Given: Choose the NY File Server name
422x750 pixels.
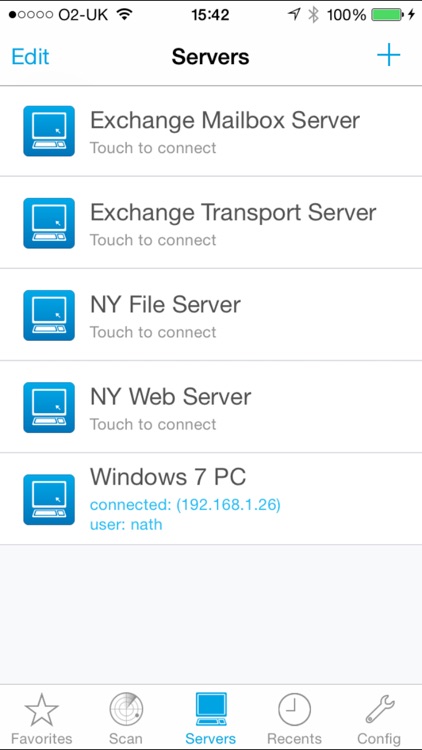Looking at the screenshot, I should click(165, 305).
